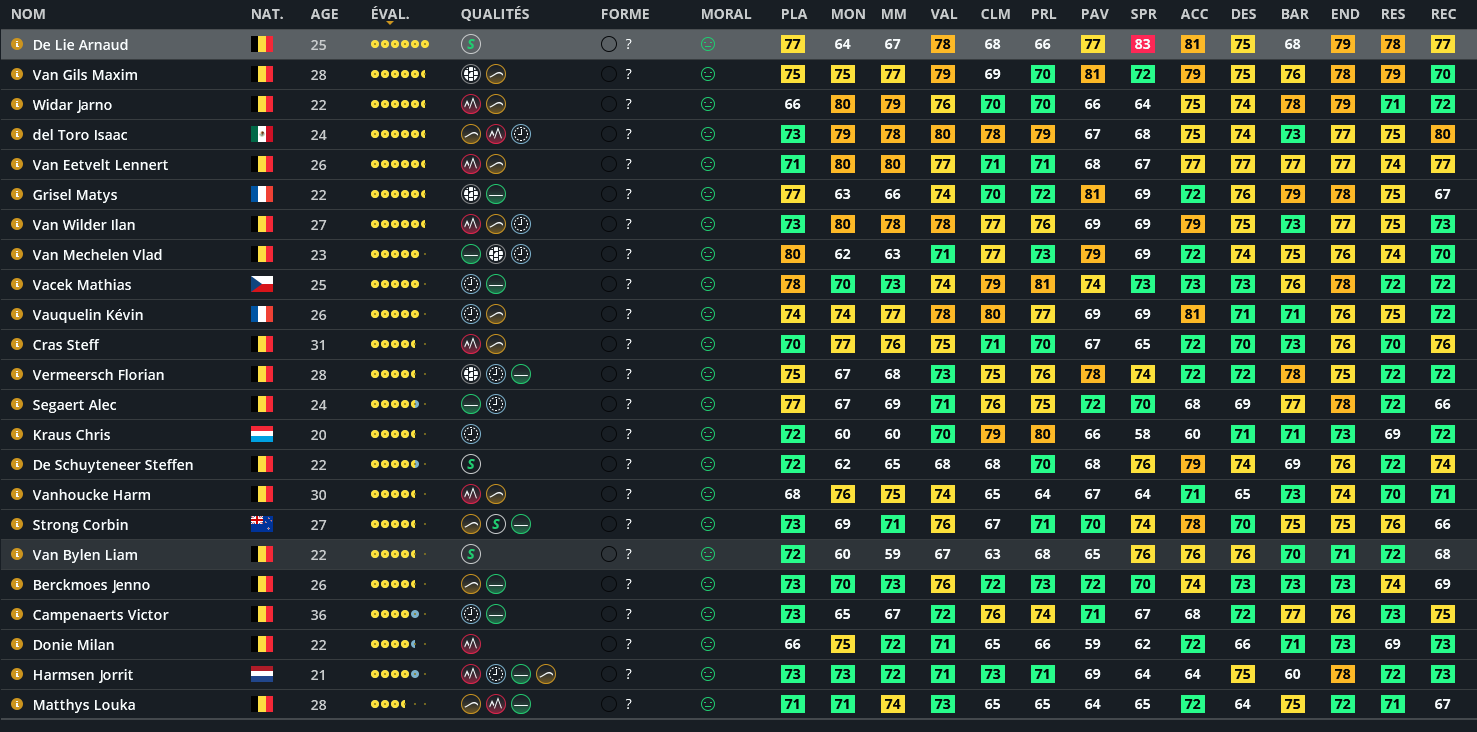The width and height of the screenshot is (1477, 732).
Task: Click the info icon next to Campenaerts Victor
Action: click(x=17, y=614)
